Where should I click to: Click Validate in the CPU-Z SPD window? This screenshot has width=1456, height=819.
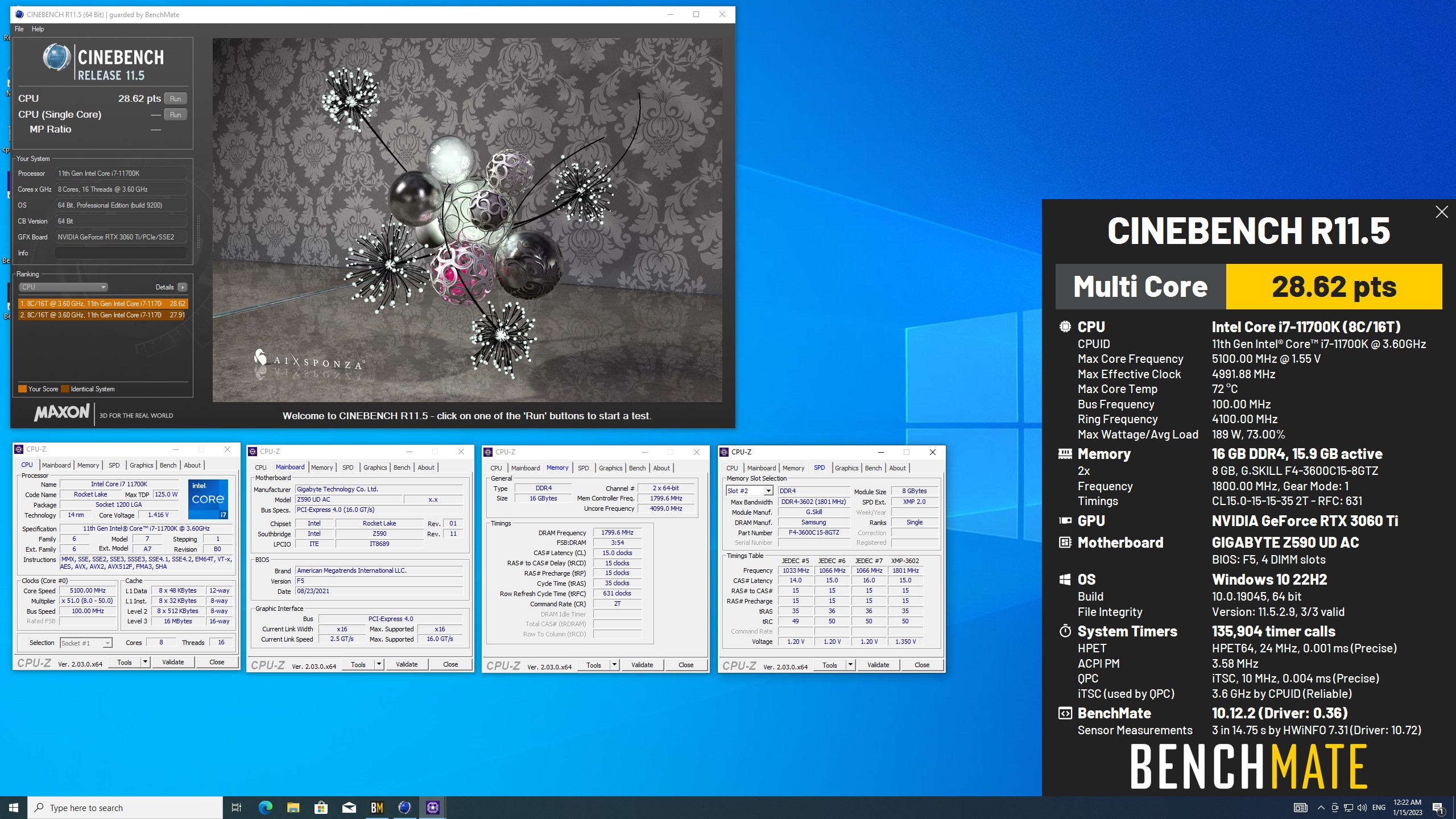tap(878, 665)
